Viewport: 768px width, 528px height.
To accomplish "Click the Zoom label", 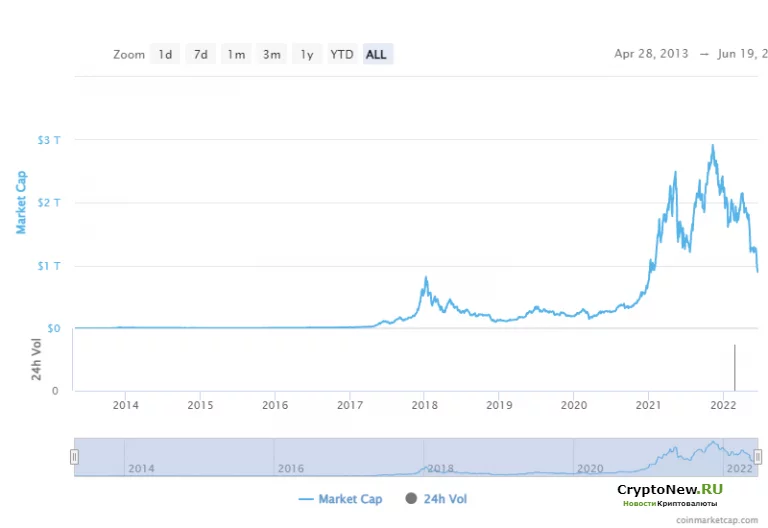I will 129,54.
